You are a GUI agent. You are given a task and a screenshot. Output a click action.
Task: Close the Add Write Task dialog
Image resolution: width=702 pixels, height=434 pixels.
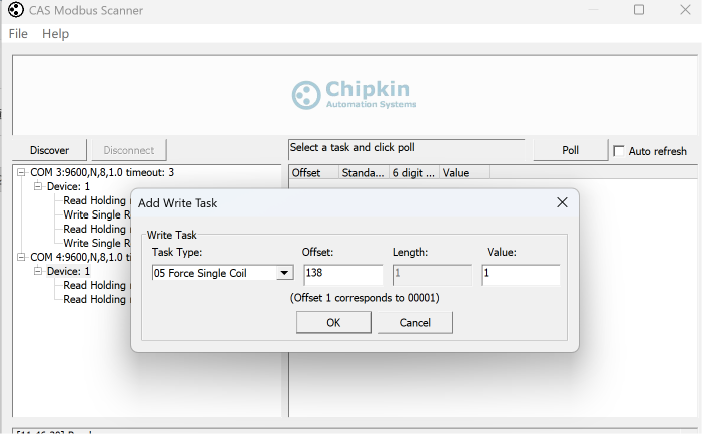click(562, 202)
